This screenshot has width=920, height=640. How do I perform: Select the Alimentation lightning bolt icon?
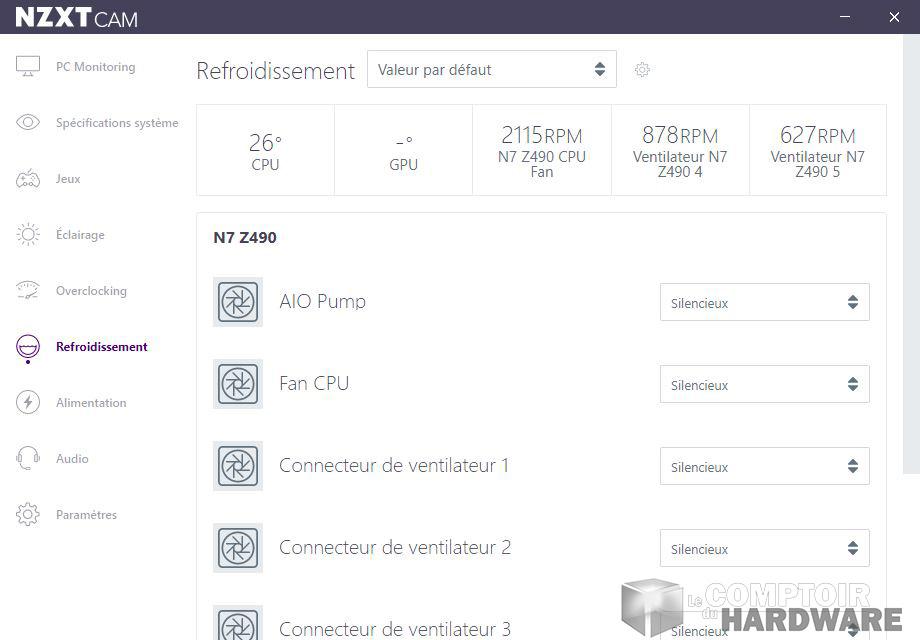(28, 403)
